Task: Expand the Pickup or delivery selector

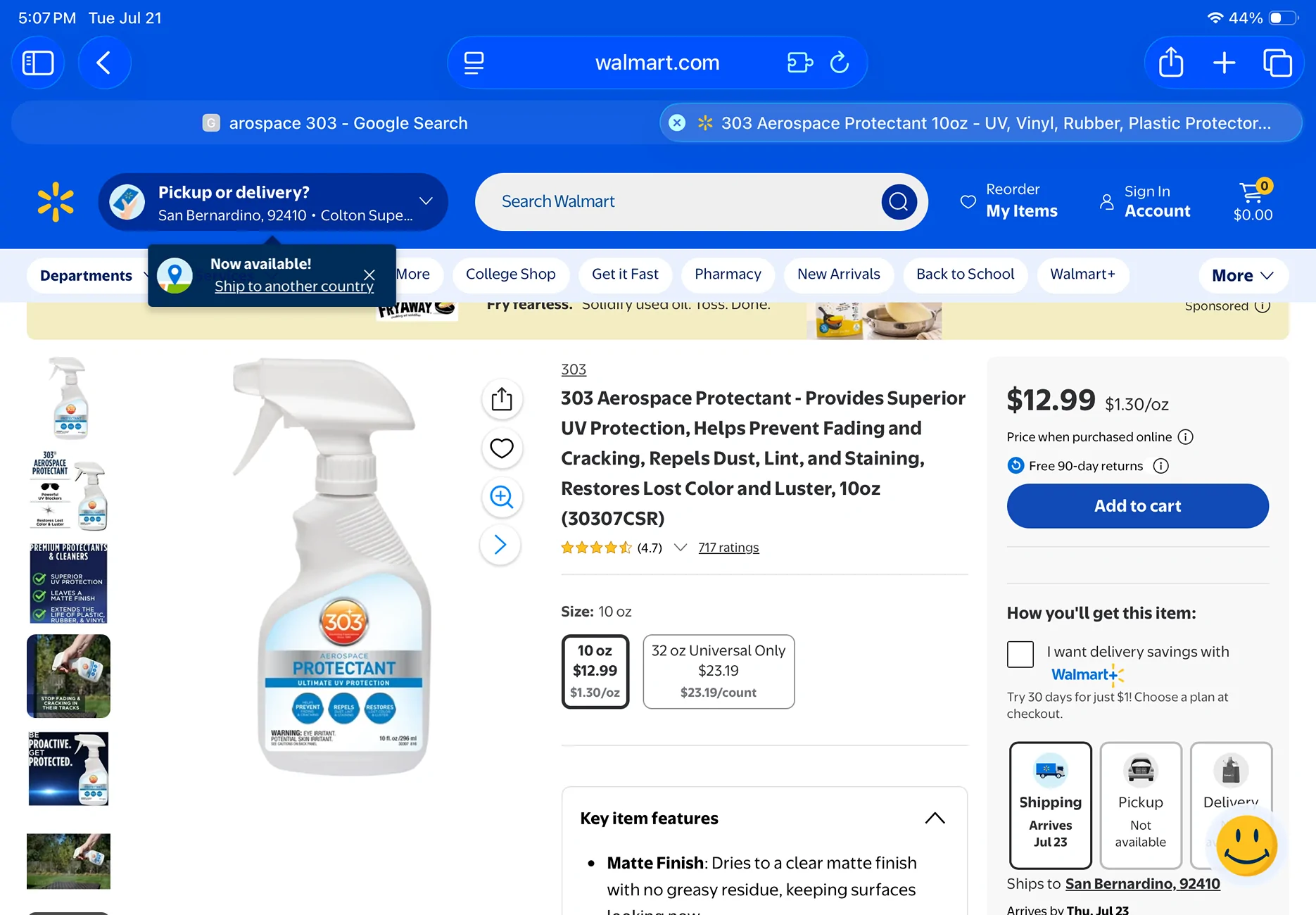Action: pos(273,202)
